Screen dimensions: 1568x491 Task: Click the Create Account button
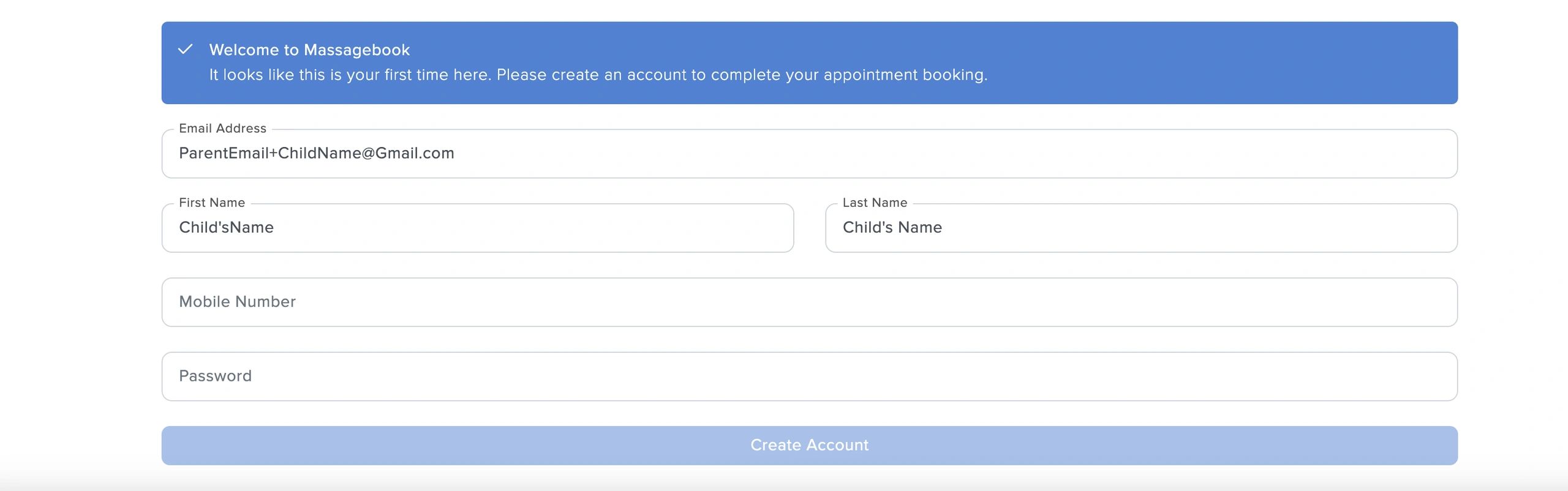pyautogui.click(x=809, y=446)
